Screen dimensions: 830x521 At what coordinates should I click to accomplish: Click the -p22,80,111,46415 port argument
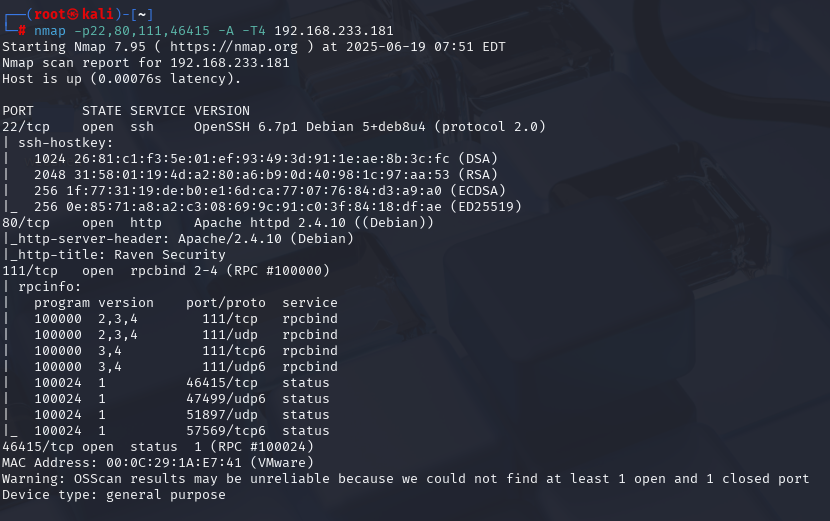142,31
